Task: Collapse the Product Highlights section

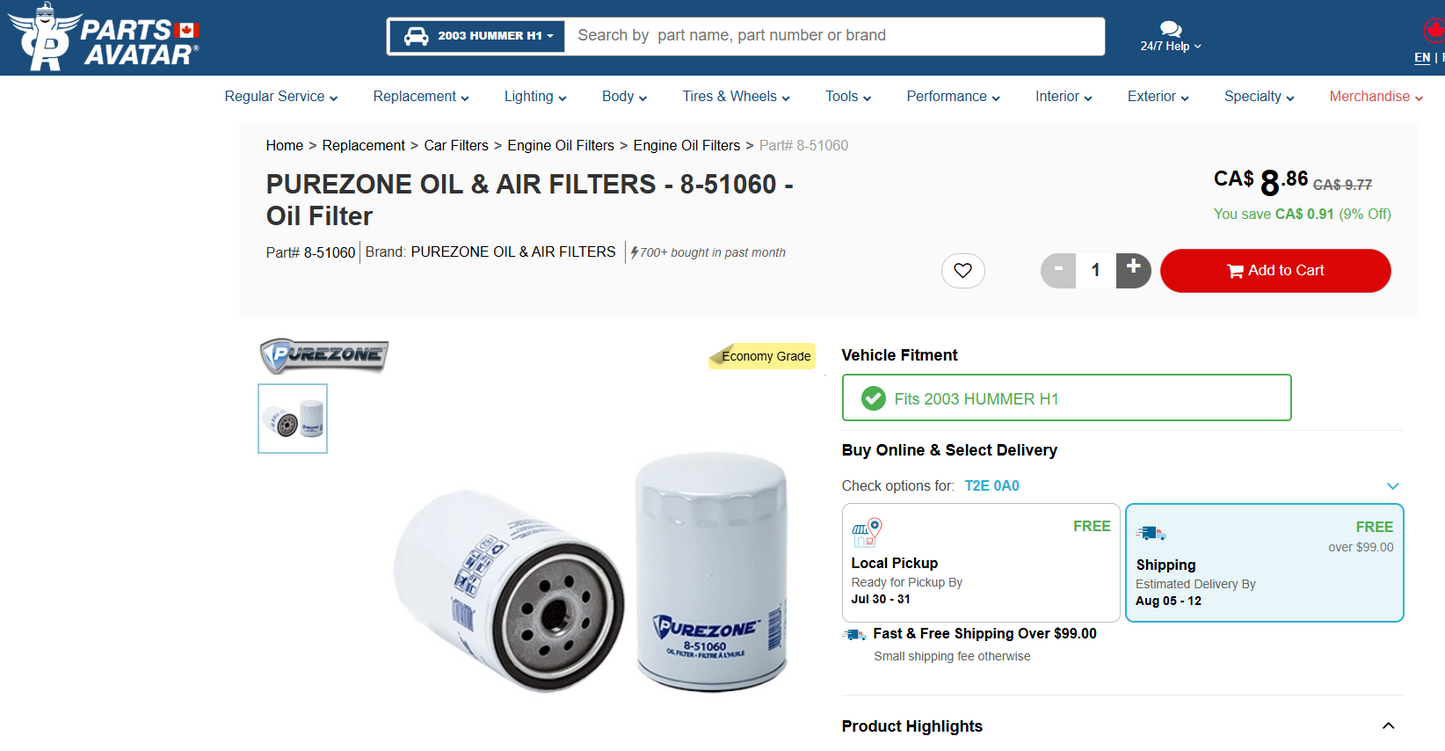Action: pyautogui.click(x=1388, y=726)
